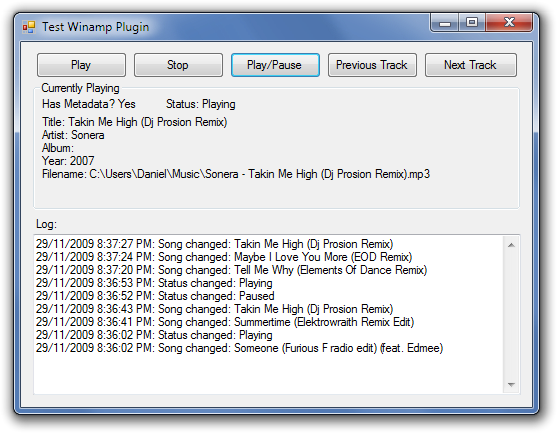
Task: Click the 'Status: Playing' label
Action: pyautogui.click(x=201, y=104)
